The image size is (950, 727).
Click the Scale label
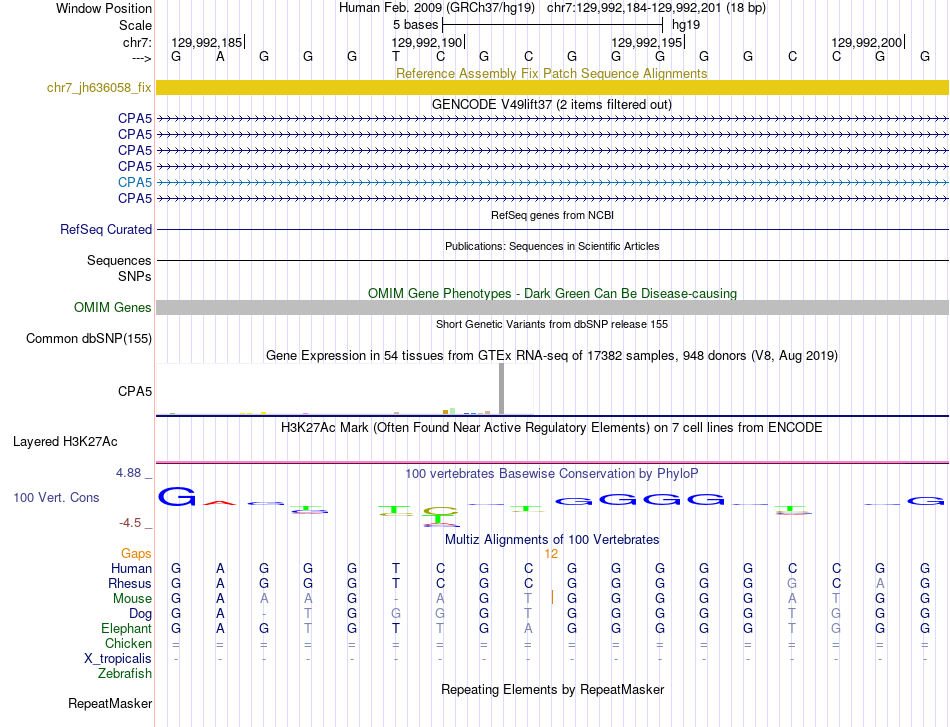click(135, 25)
